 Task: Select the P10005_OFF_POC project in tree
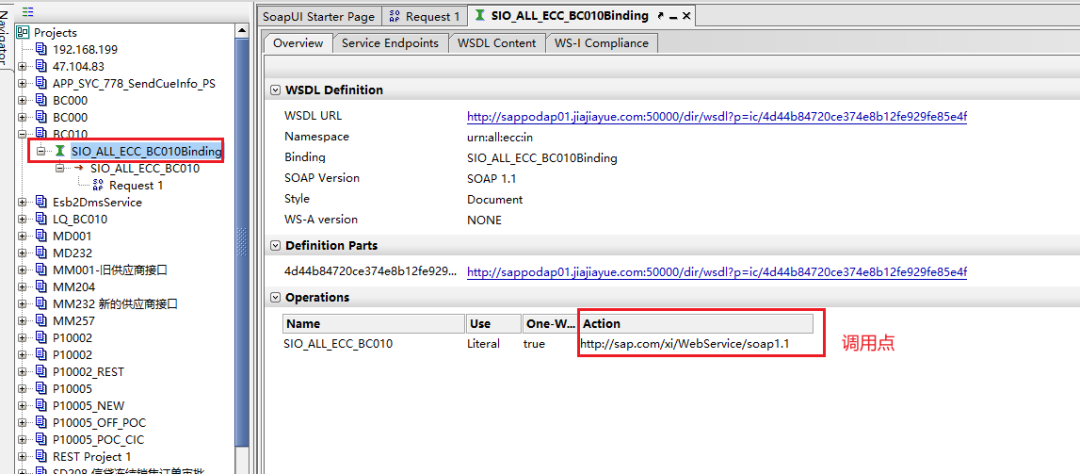pos(99,422)
